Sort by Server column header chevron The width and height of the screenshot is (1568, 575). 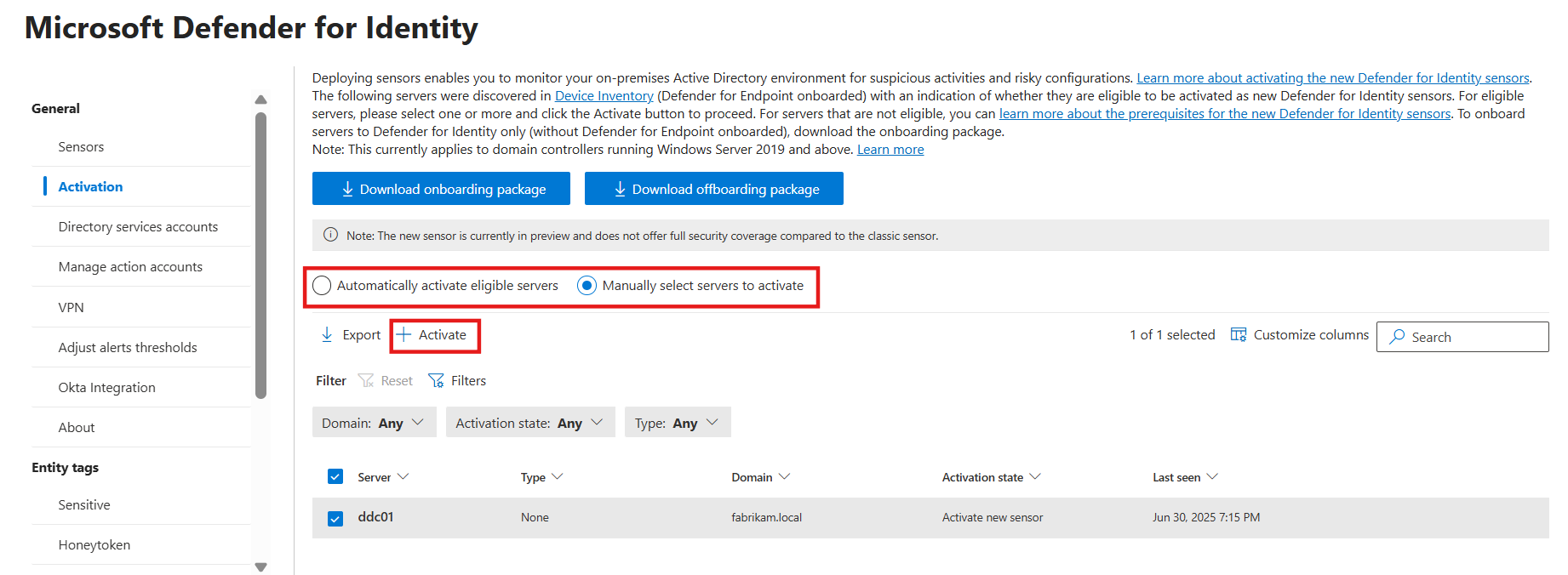(403, 476)
